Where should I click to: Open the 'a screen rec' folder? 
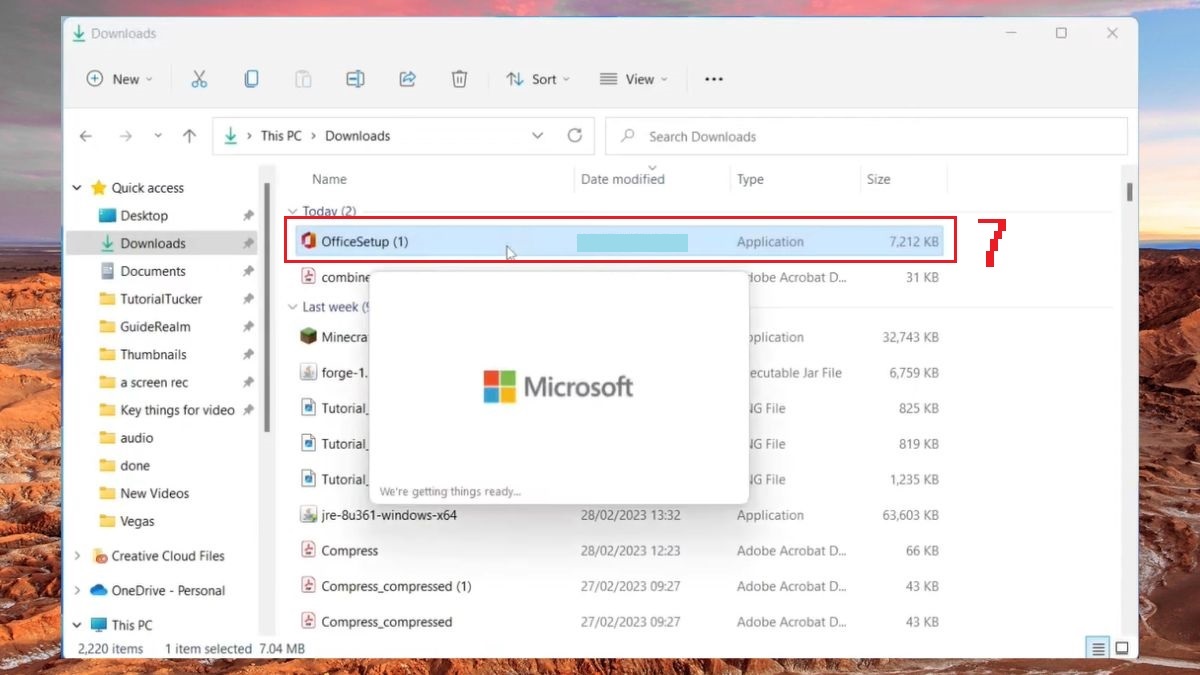154,382
